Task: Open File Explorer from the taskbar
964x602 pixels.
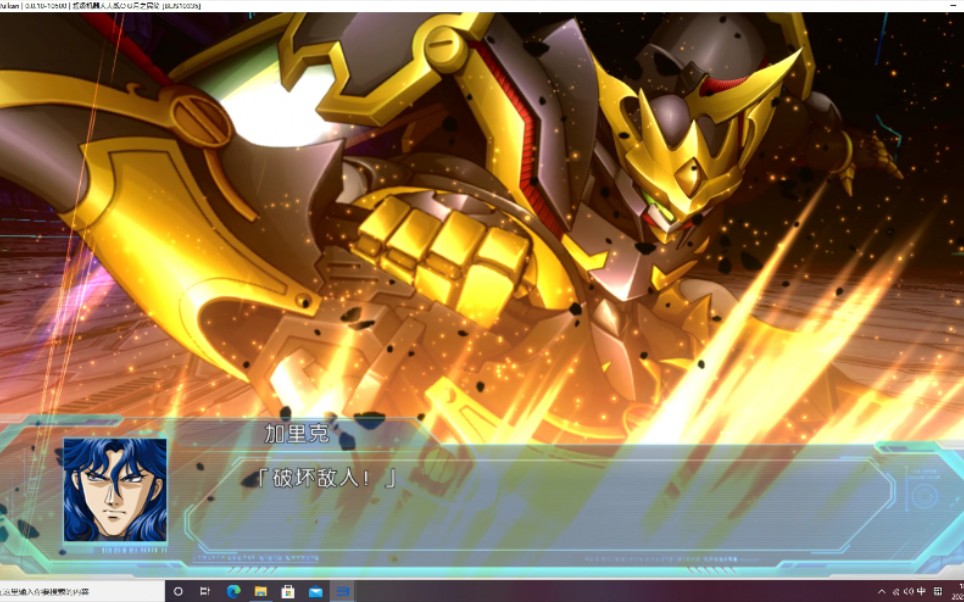Action: click(x=261, y=592)
